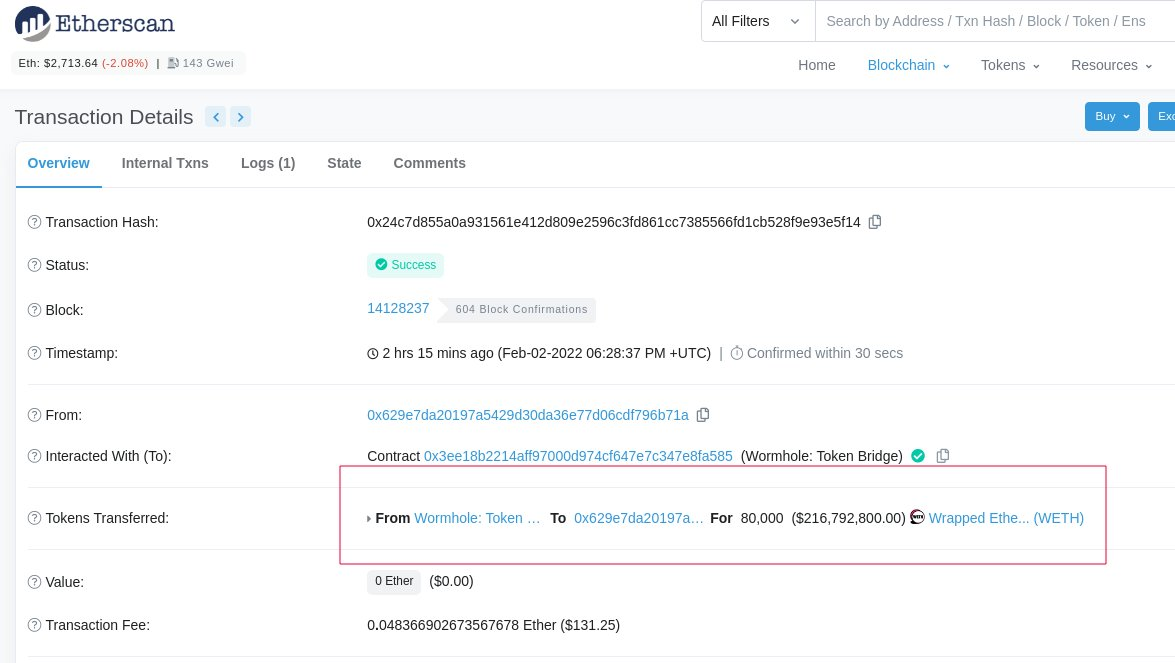Screen dimensions: 1175x663
Task: Switch to the Overview tab
Action: tap(58, 163)
